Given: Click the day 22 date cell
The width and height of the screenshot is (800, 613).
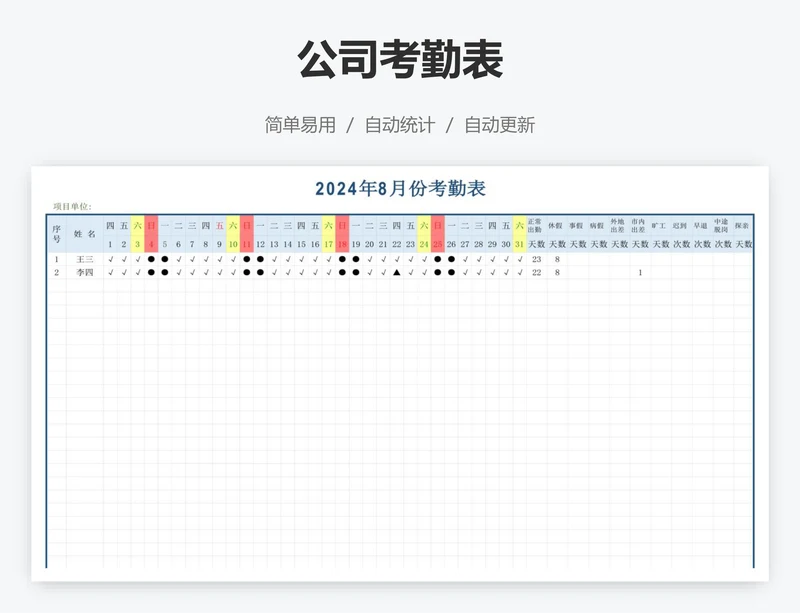Looking at the screenshot, I should [397, 244].
